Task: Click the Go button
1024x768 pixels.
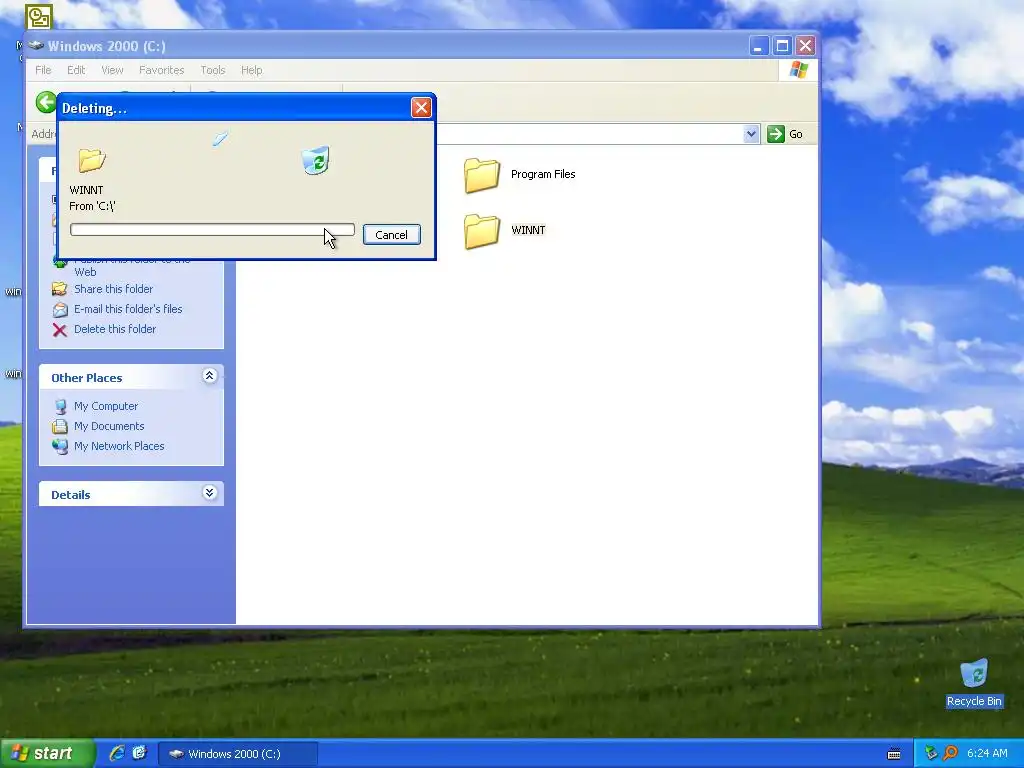Action: coord(786,134)
